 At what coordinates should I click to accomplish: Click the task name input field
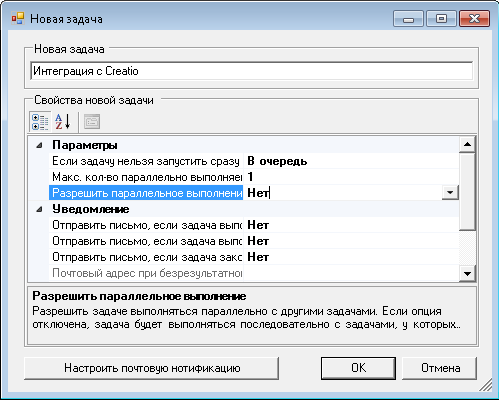(252, 71)
